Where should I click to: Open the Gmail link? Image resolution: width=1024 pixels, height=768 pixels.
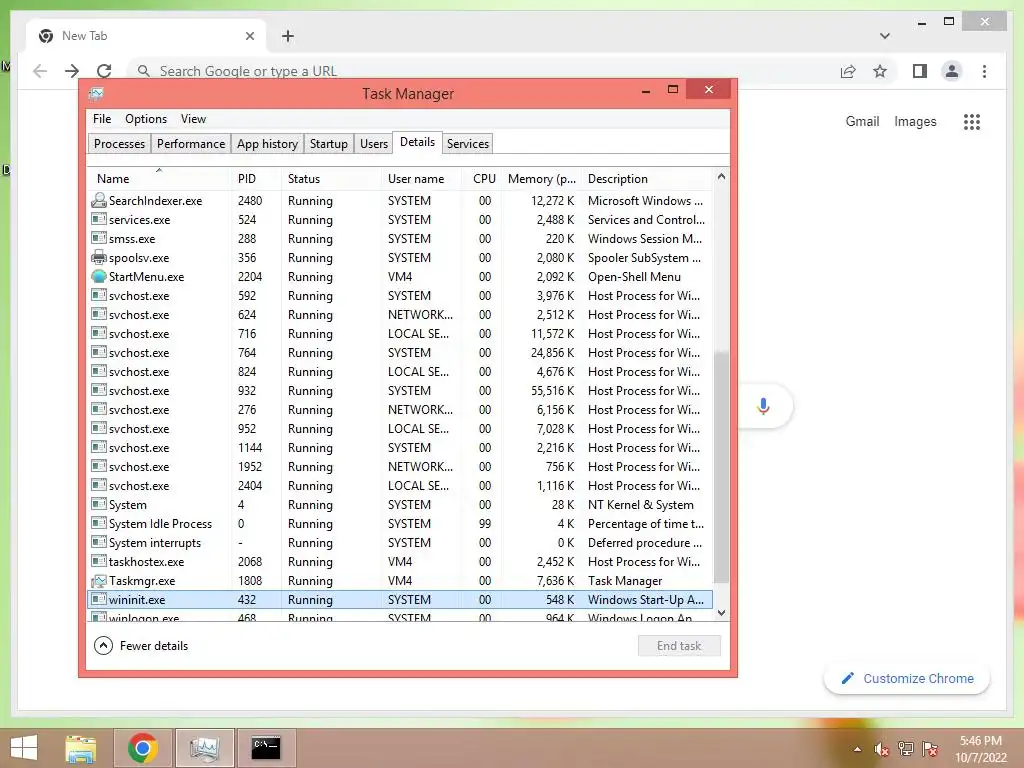click(862, 121)
